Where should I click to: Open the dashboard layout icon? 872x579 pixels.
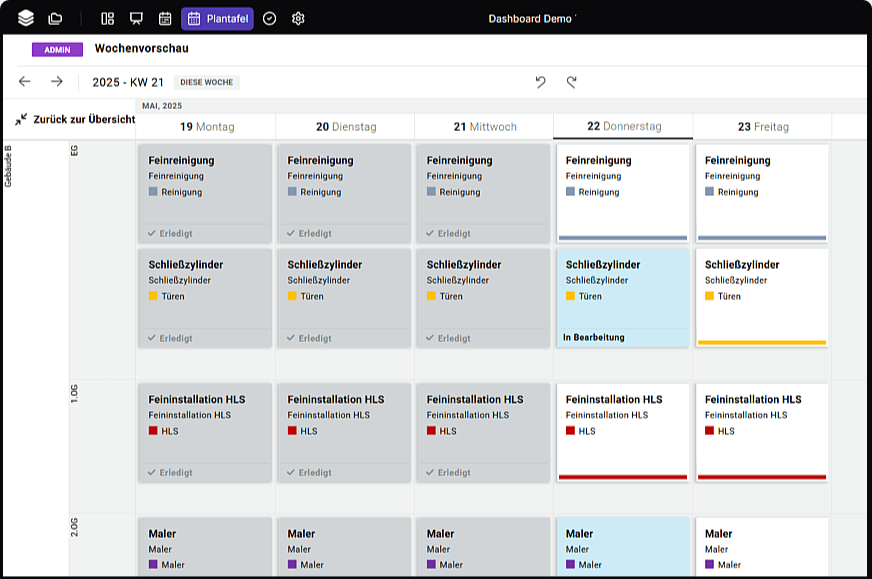pos(108,18)
